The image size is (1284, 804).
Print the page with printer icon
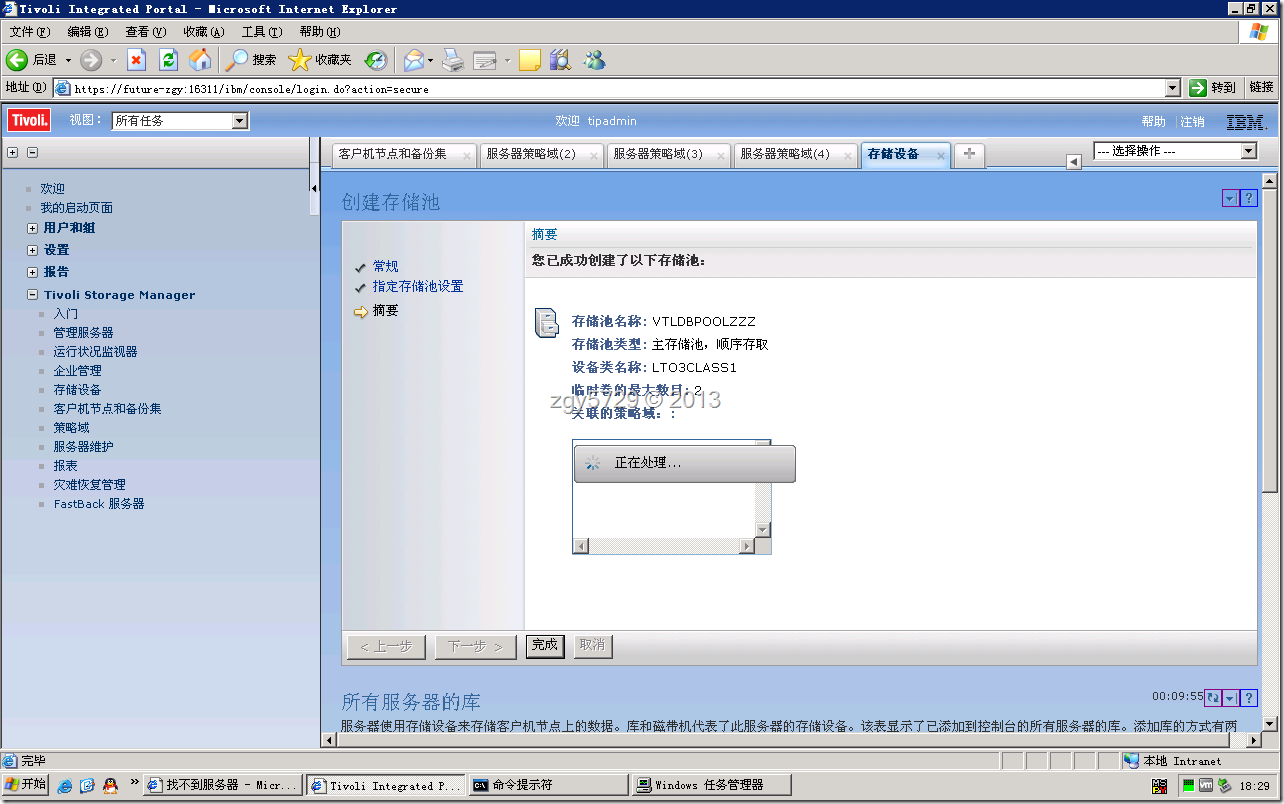pyautogui.click(x=453, y=60)
